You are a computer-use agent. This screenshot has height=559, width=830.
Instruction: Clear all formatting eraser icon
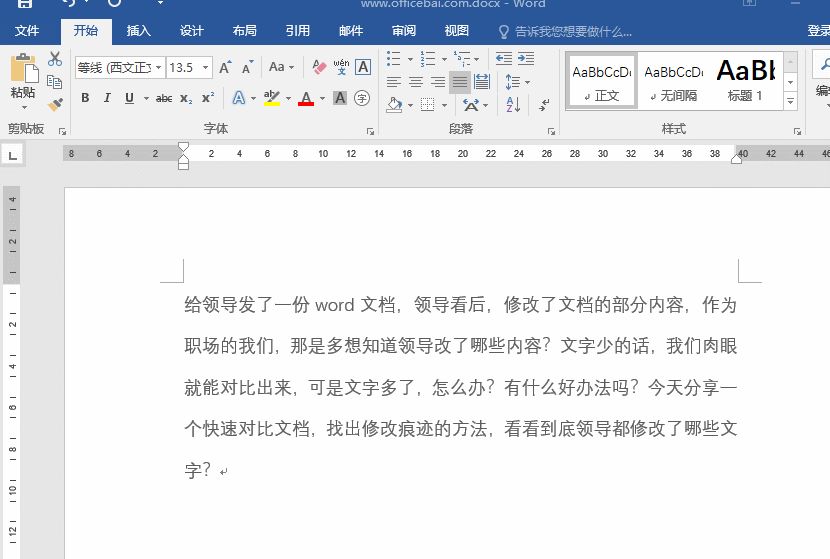coord(319,67)
